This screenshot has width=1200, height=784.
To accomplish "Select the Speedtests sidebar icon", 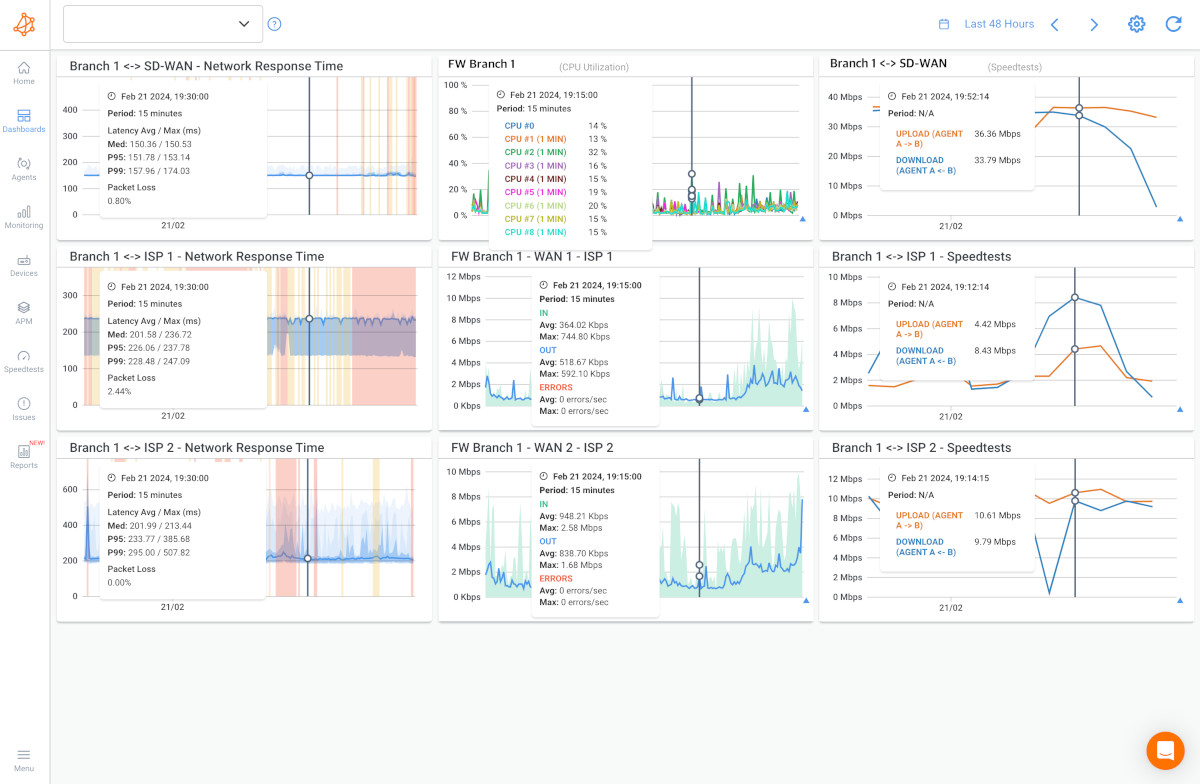I will pos(23,361).
